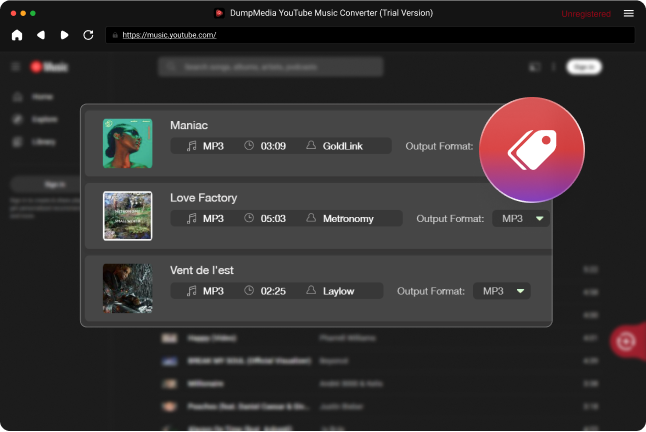Image resolution: width=646 pixels, height=432 pixels.
Task: Click the YouTube Music logo
Action: point(49,67)
